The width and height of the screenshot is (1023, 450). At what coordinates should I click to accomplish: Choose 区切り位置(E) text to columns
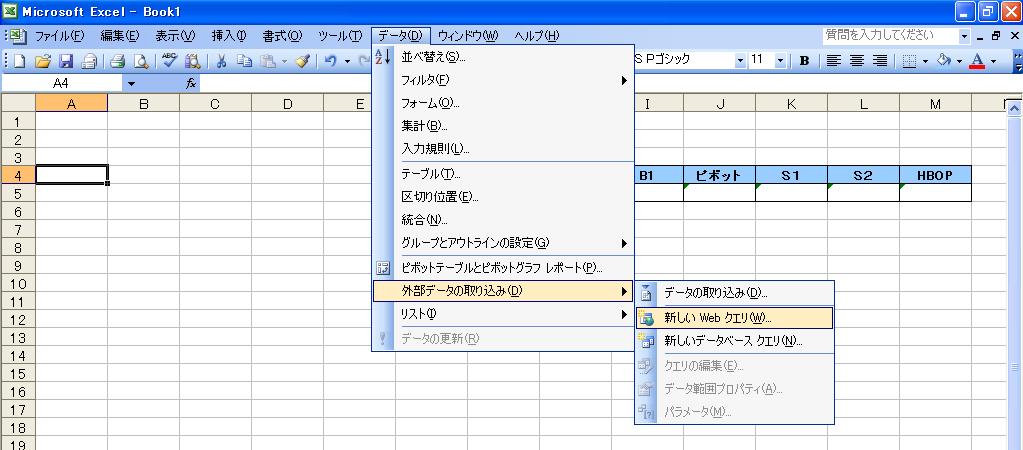[503, 197]
